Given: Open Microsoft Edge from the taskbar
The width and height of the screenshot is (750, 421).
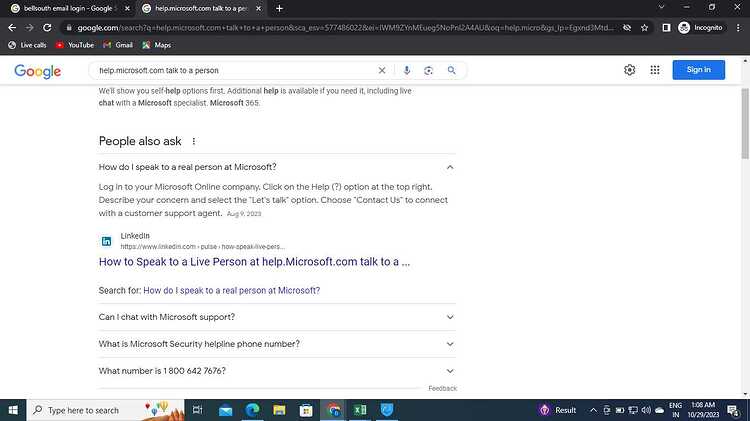Looking at the screenshot, I should click(x=253, y=410).
